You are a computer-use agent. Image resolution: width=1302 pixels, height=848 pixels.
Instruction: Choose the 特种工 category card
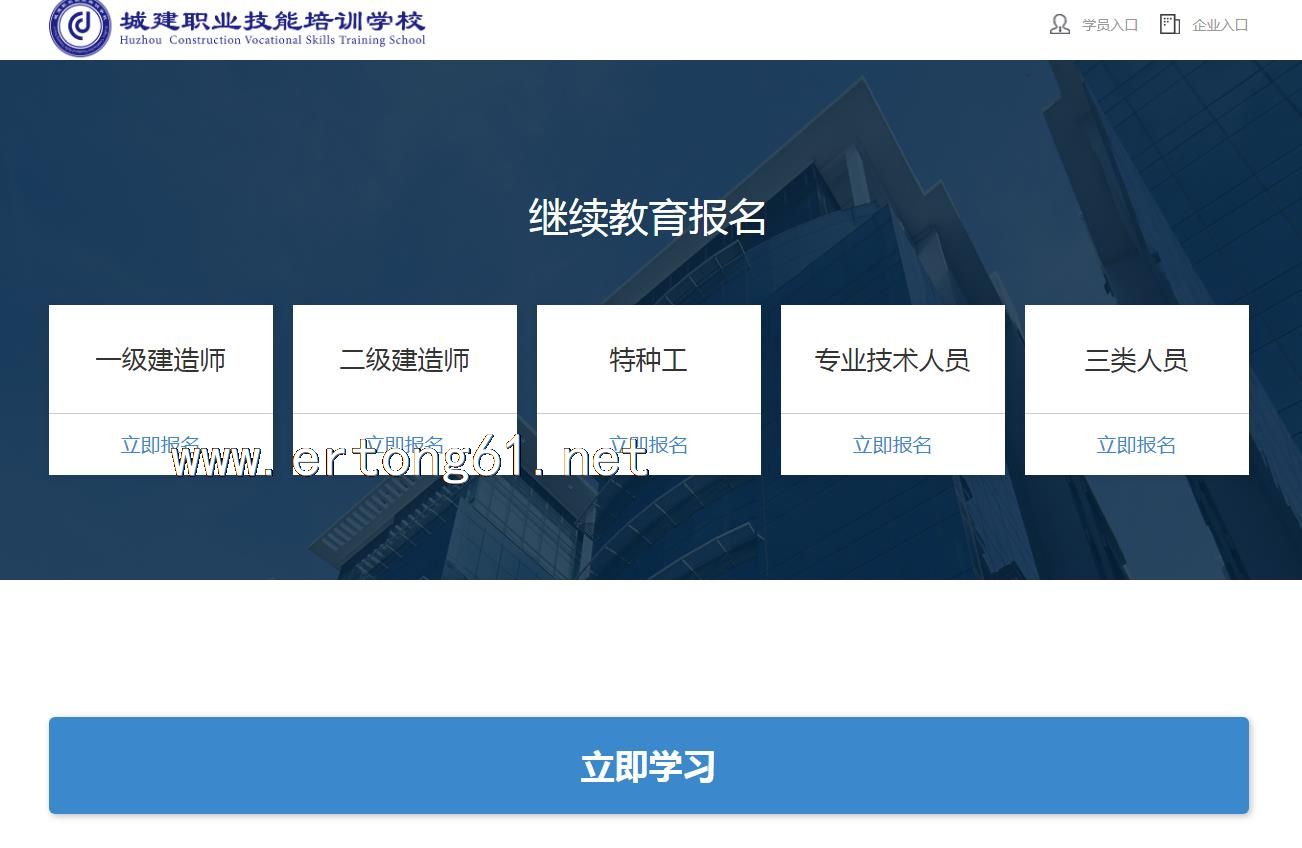point(649,360)
